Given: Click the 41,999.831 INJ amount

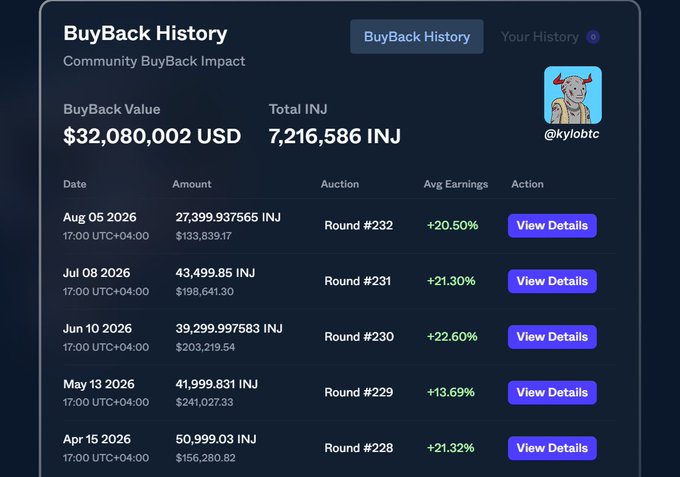Looking at the screenshot, I should point(217,384).
